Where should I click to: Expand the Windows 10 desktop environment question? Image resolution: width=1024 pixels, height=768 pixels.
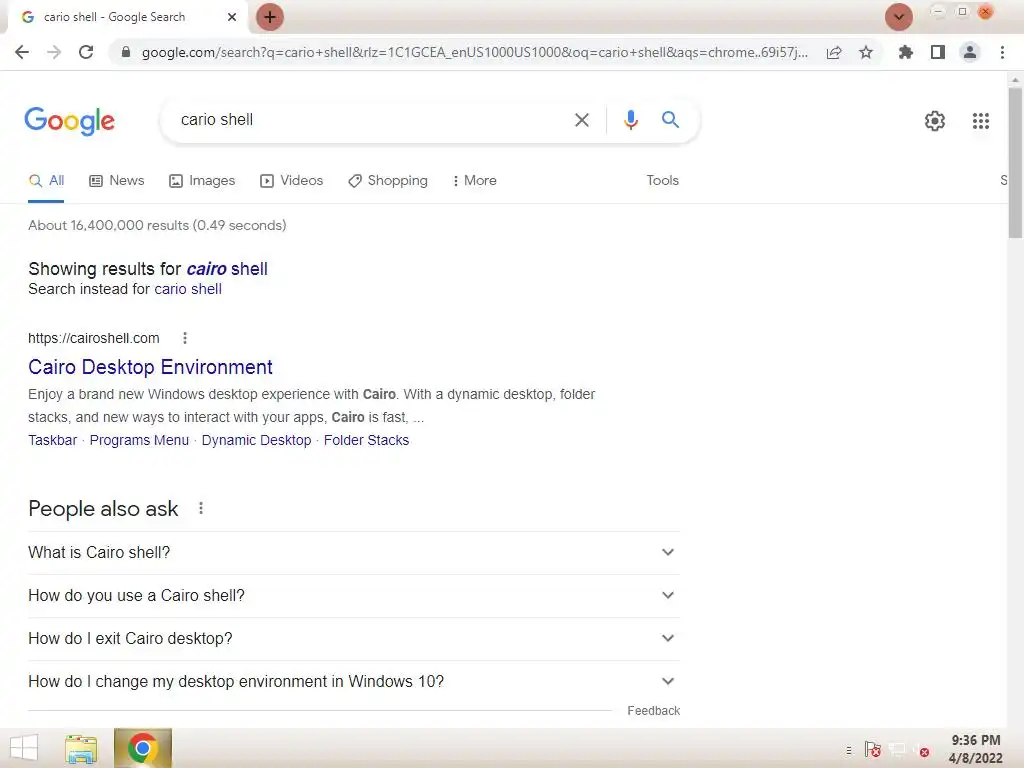[x=353, y=682]
